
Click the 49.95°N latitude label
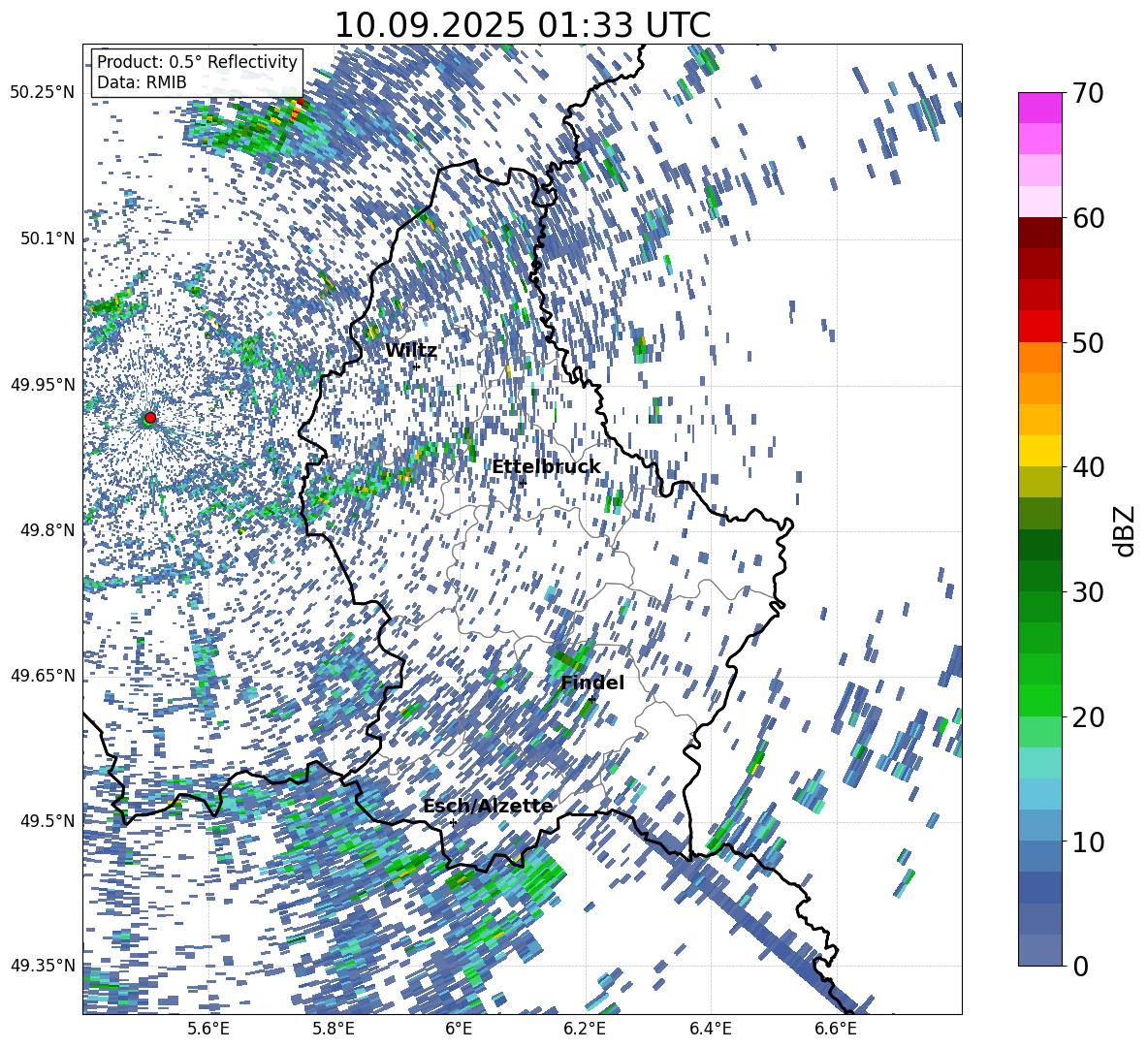pos(43,385)
